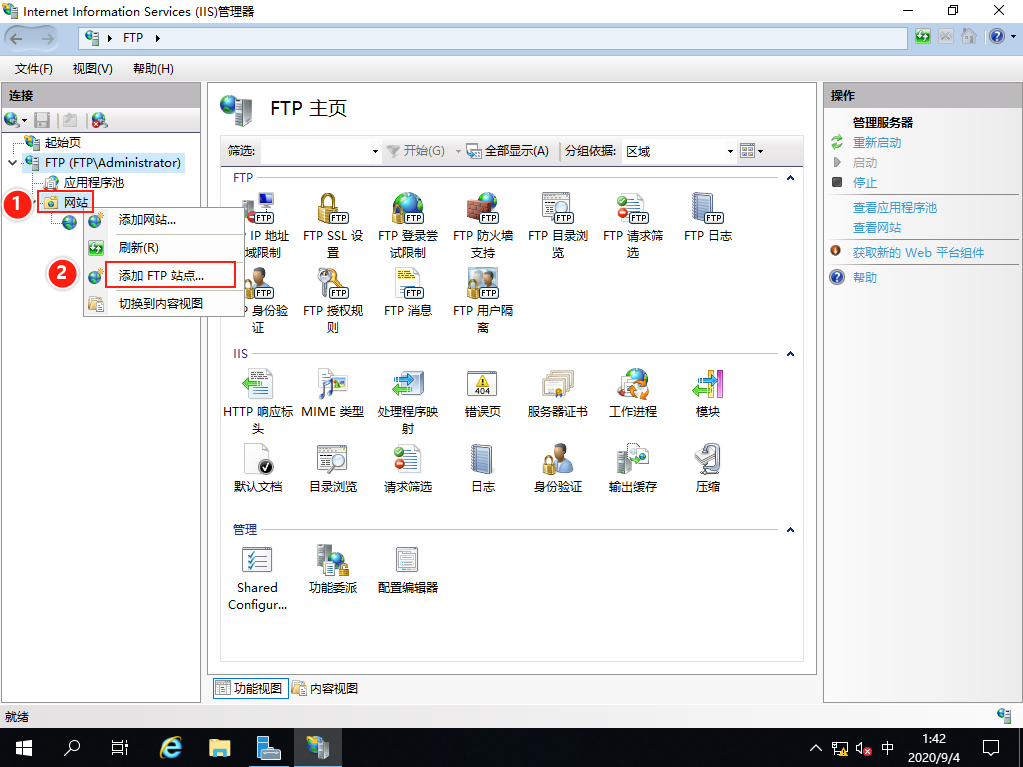Open 配置编辑器 feature
The image size is (1023, 767).
click(408, 569)
